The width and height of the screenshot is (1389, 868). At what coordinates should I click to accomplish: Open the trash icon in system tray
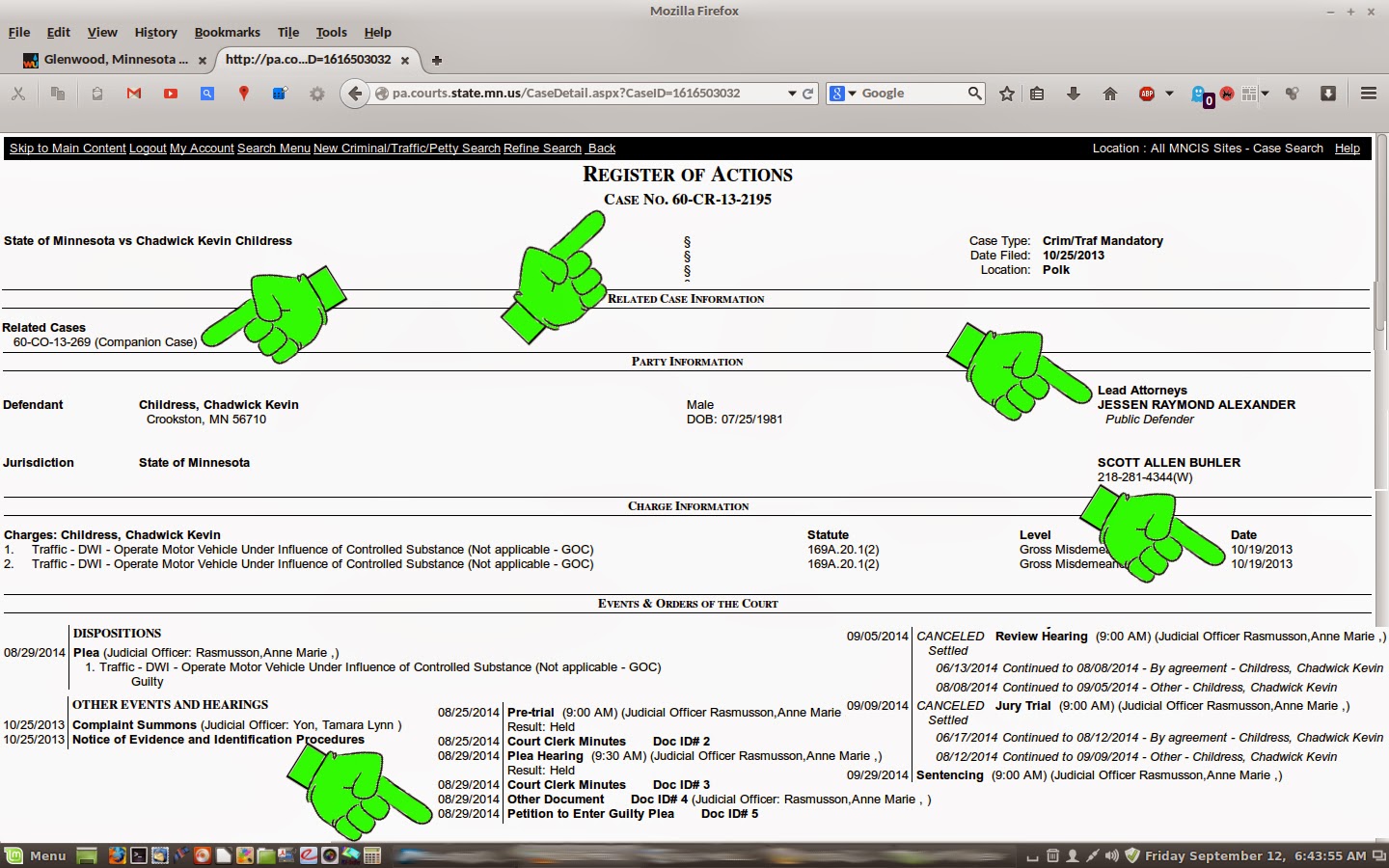pyautogui.click(x=1053, y=855)
